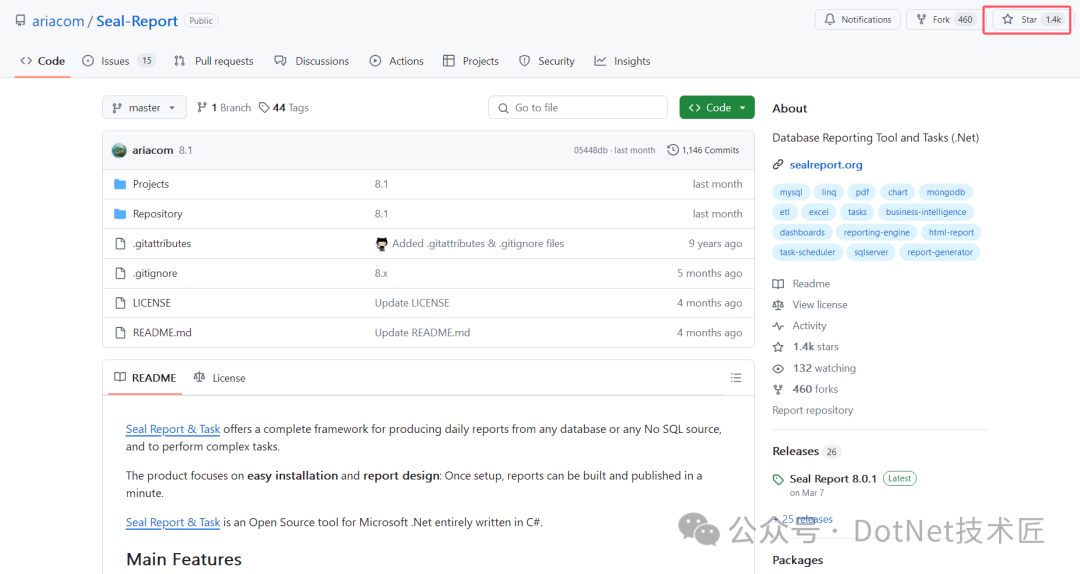Screen dimensions: 1080x574
Task: Fork the repository using Fork button
Action: pos(944,20)
